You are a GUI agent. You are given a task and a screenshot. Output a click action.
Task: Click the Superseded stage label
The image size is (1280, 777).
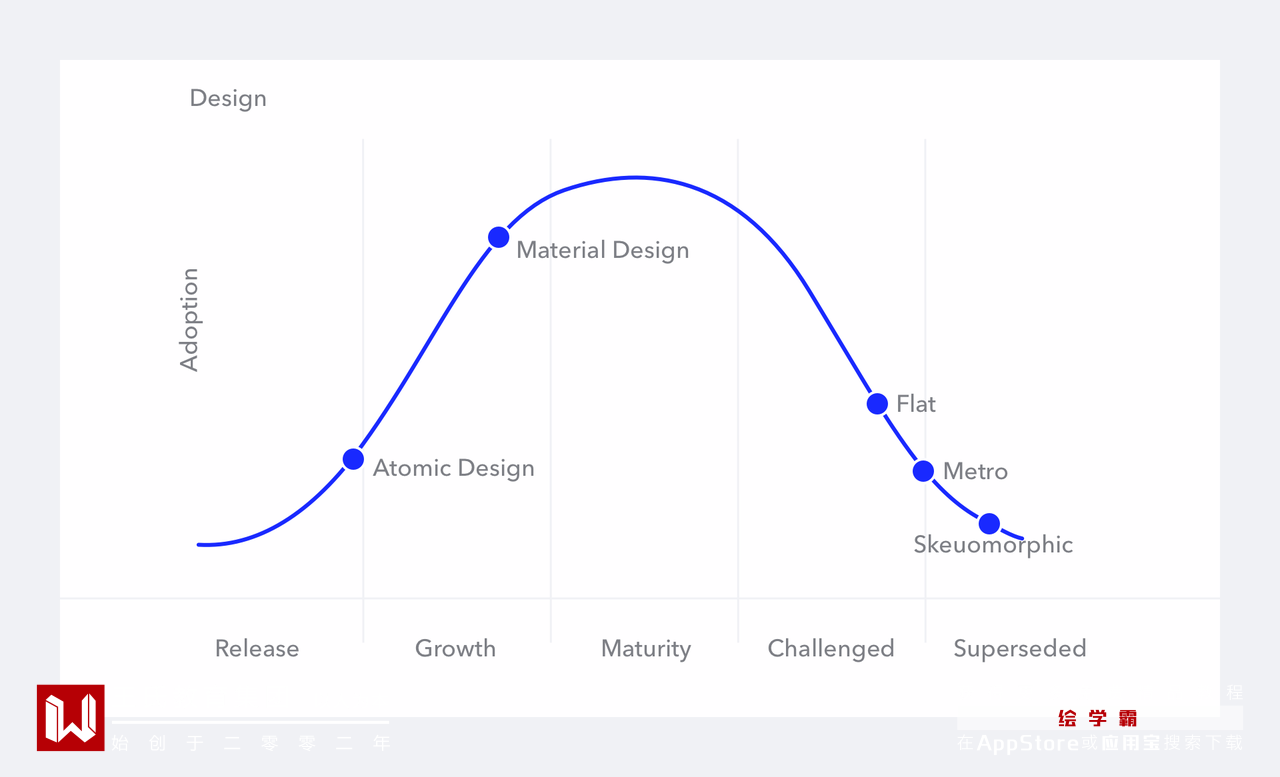[x=1019, y=648]
